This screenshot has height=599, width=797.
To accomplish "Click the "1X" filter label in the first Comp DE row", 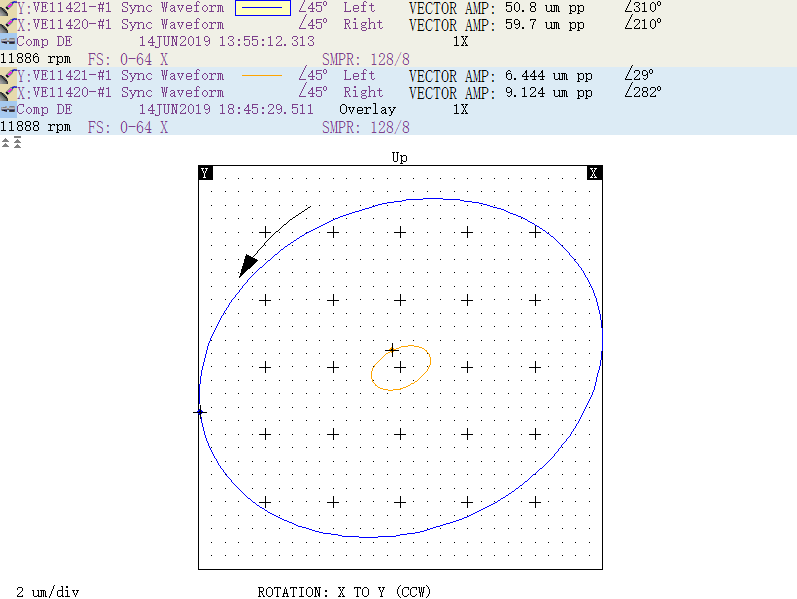I will pos(461,41).
